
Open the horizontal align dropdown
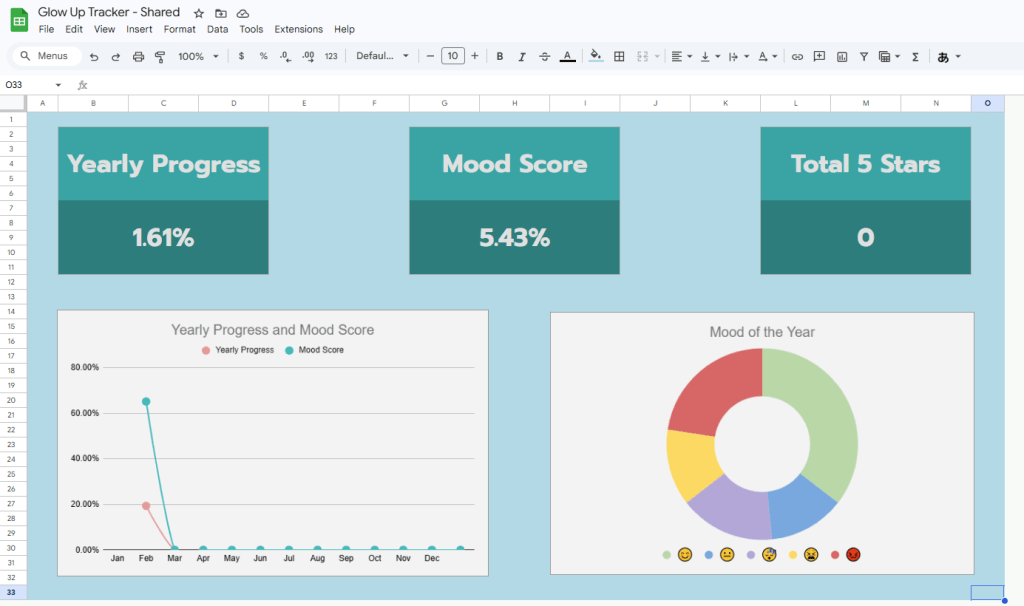pos(682,57)
